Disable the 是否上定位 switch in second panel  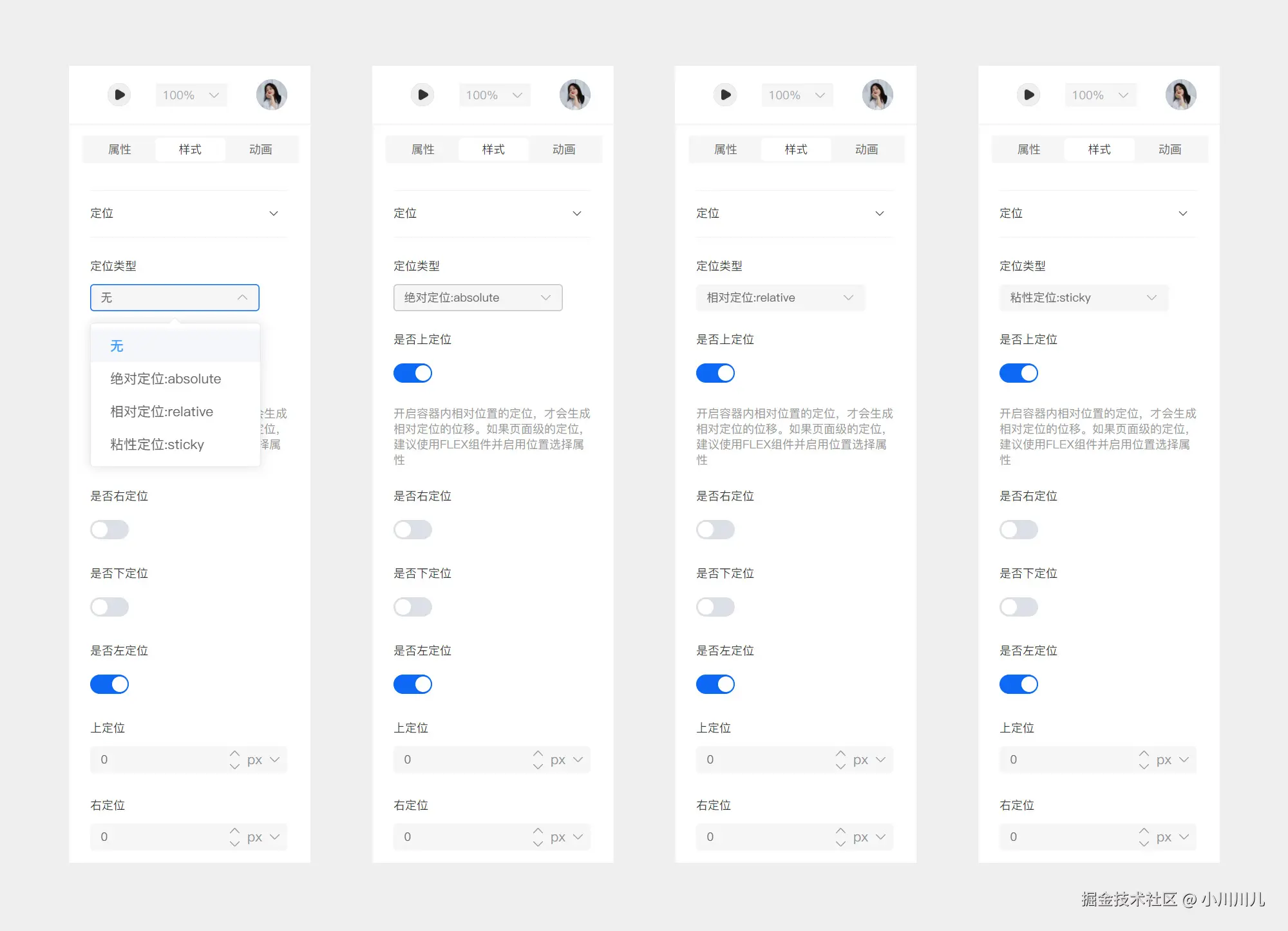[x=413, y=373]
